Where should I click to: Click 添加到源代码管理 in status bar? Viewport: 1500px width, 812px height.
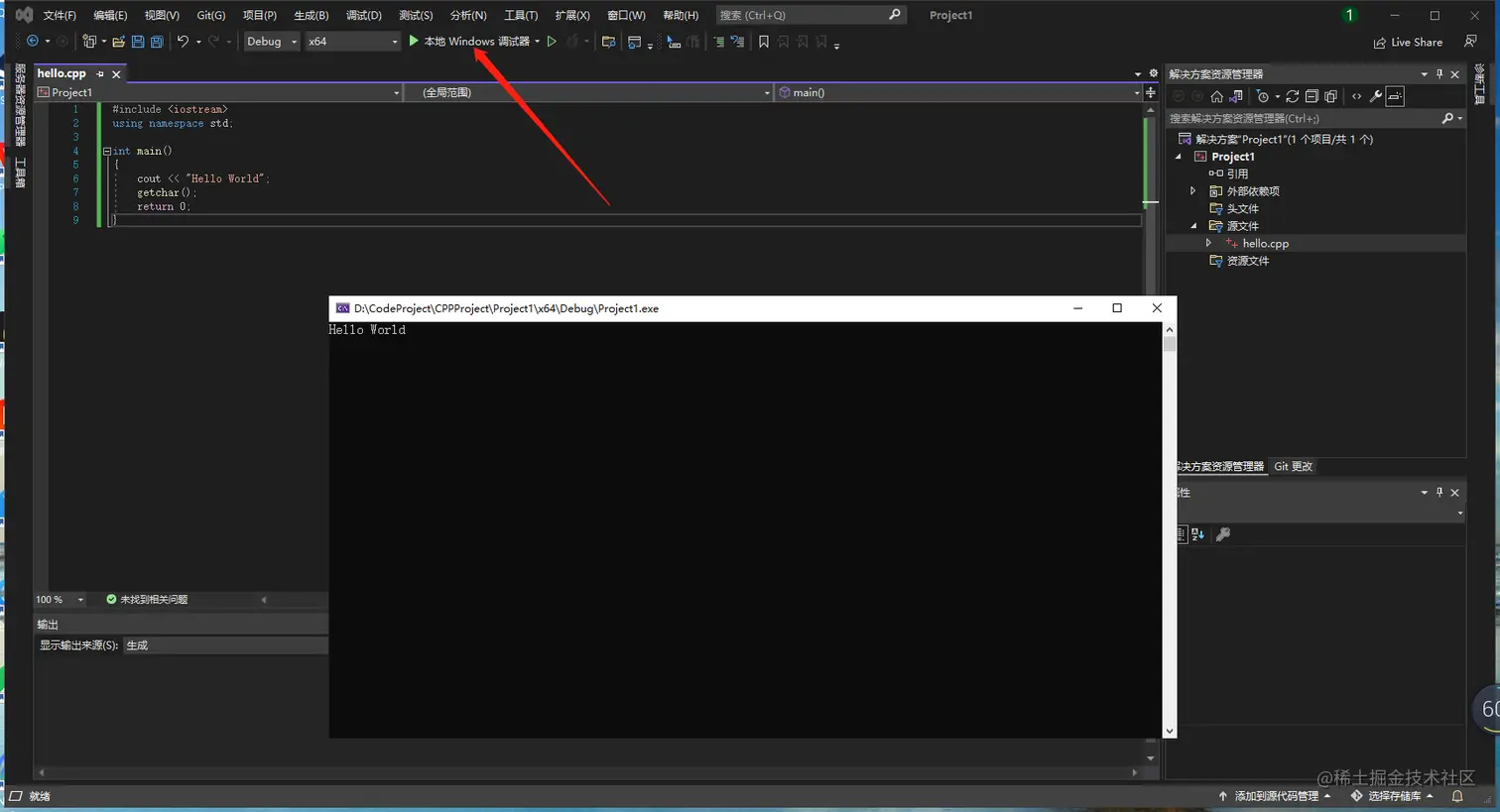pyautogui.click(x=1275, y=796)
